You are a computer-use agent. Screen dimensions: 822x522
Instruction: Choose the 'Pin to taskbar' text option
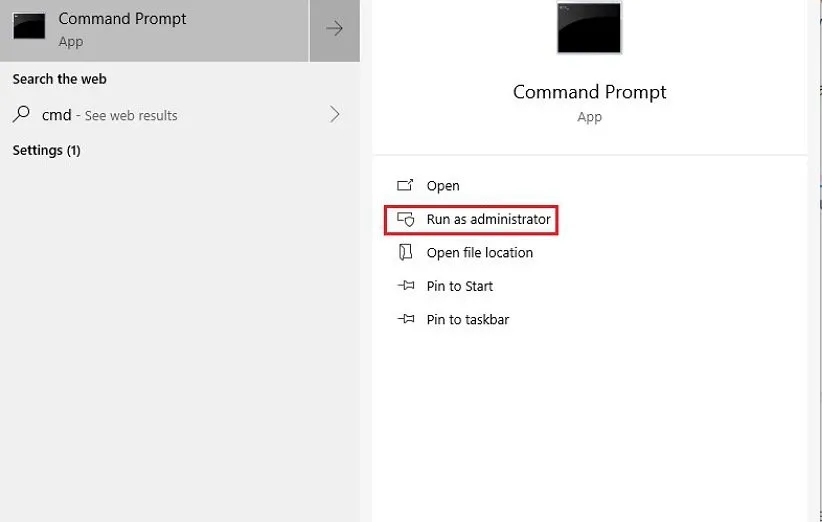(467, 320)
